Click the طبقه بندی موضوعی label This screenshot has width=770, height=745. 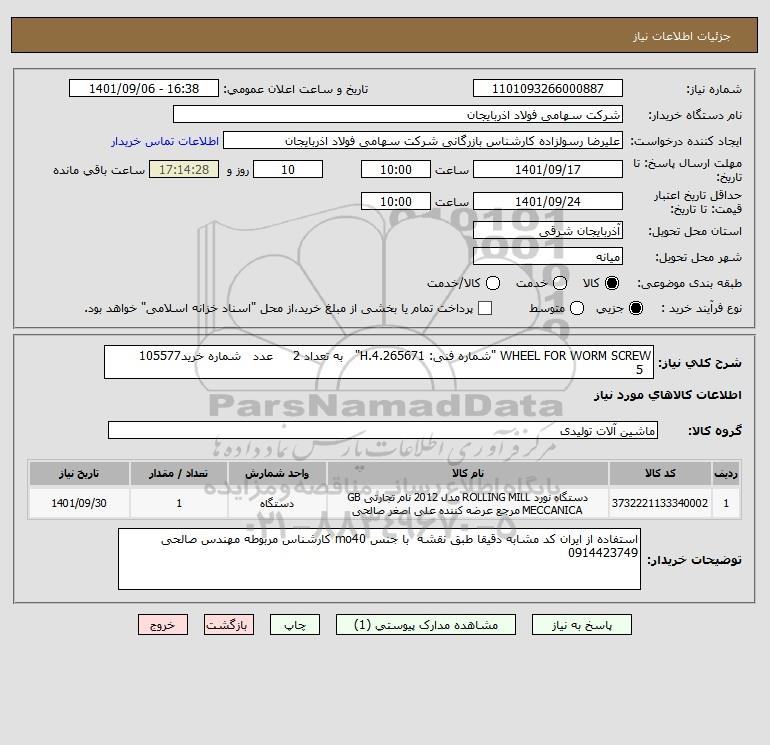click(x=689, y=283)
